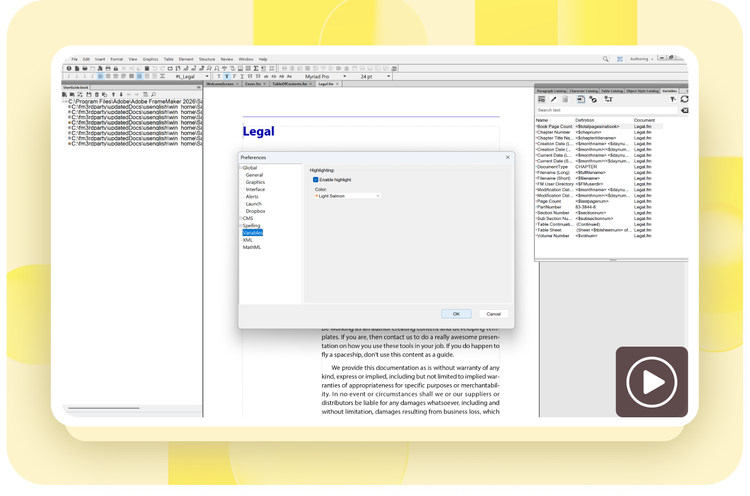The width and height of the screenshot is (750, 496).
Task: Clear the Variables panel search field
Action: coord(684,110)
